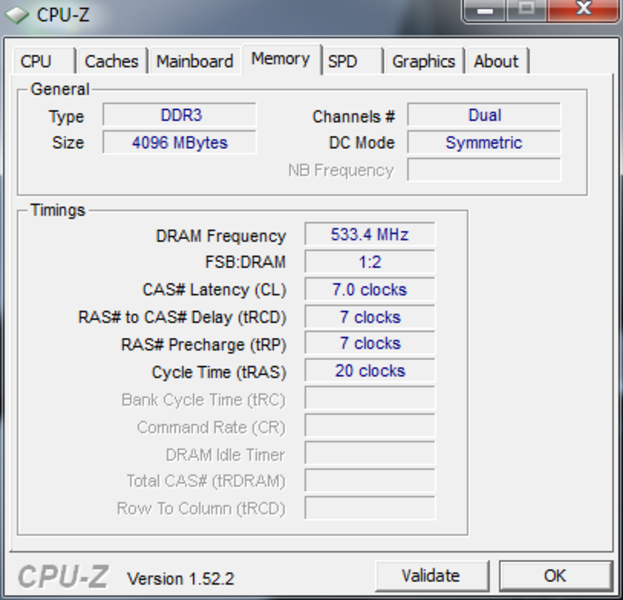
Task: Click the Channels # label
Action: click(x=354, y=117)
